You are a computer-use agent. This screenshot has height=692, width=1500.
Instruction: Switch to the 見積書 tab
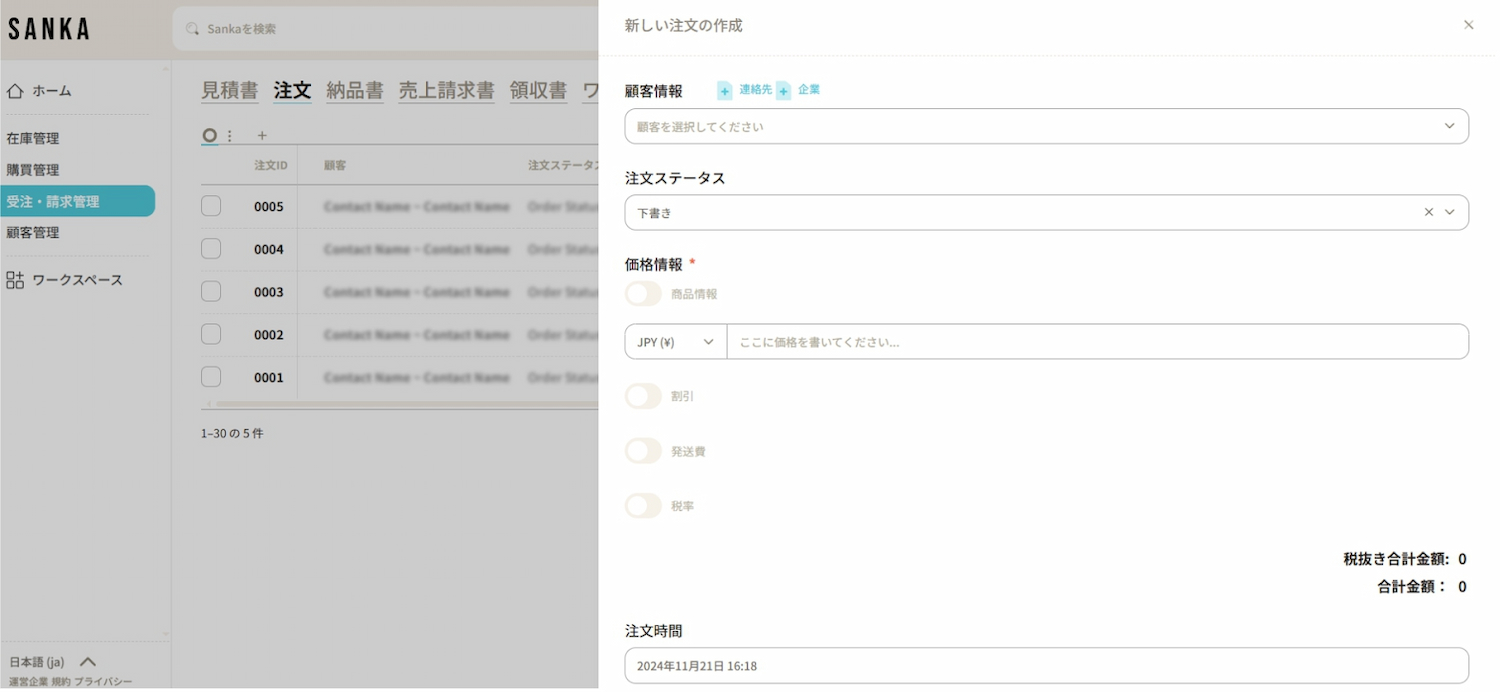229,90
